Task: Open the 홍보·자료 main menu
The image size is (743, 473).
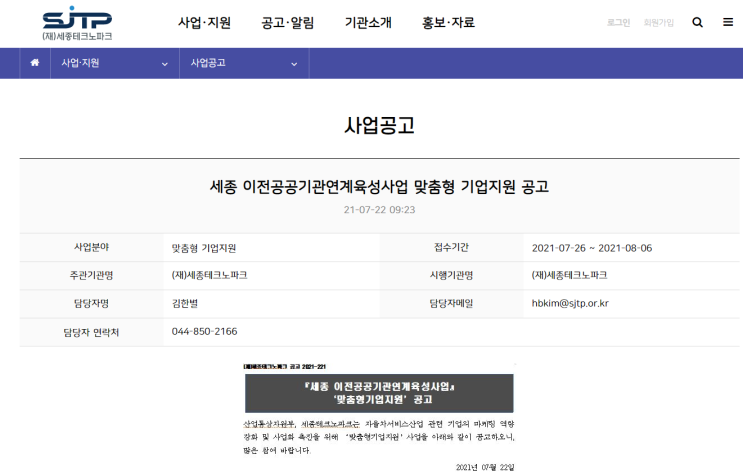Action: pyautogui.click(x=448, y=22)
